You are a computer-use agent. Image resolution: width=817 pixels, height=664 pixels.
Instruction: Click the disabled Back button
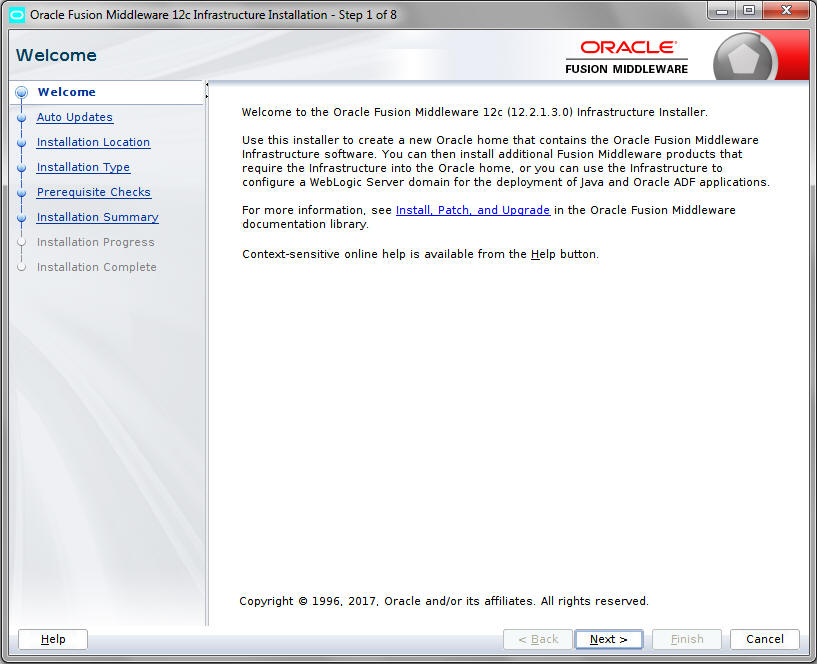point(538,639)
